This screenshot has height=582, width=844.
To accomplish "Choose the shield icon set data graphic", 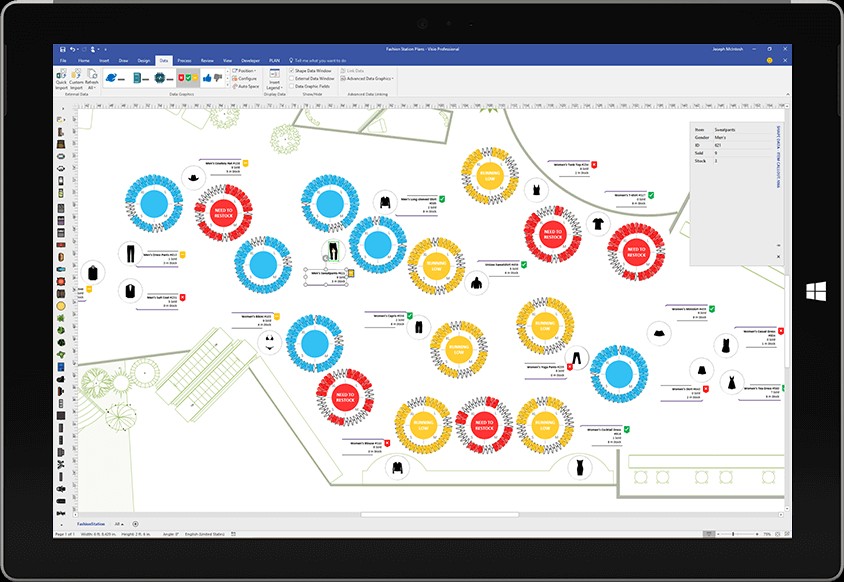I will pyautogui.click(x=186, y=78).
